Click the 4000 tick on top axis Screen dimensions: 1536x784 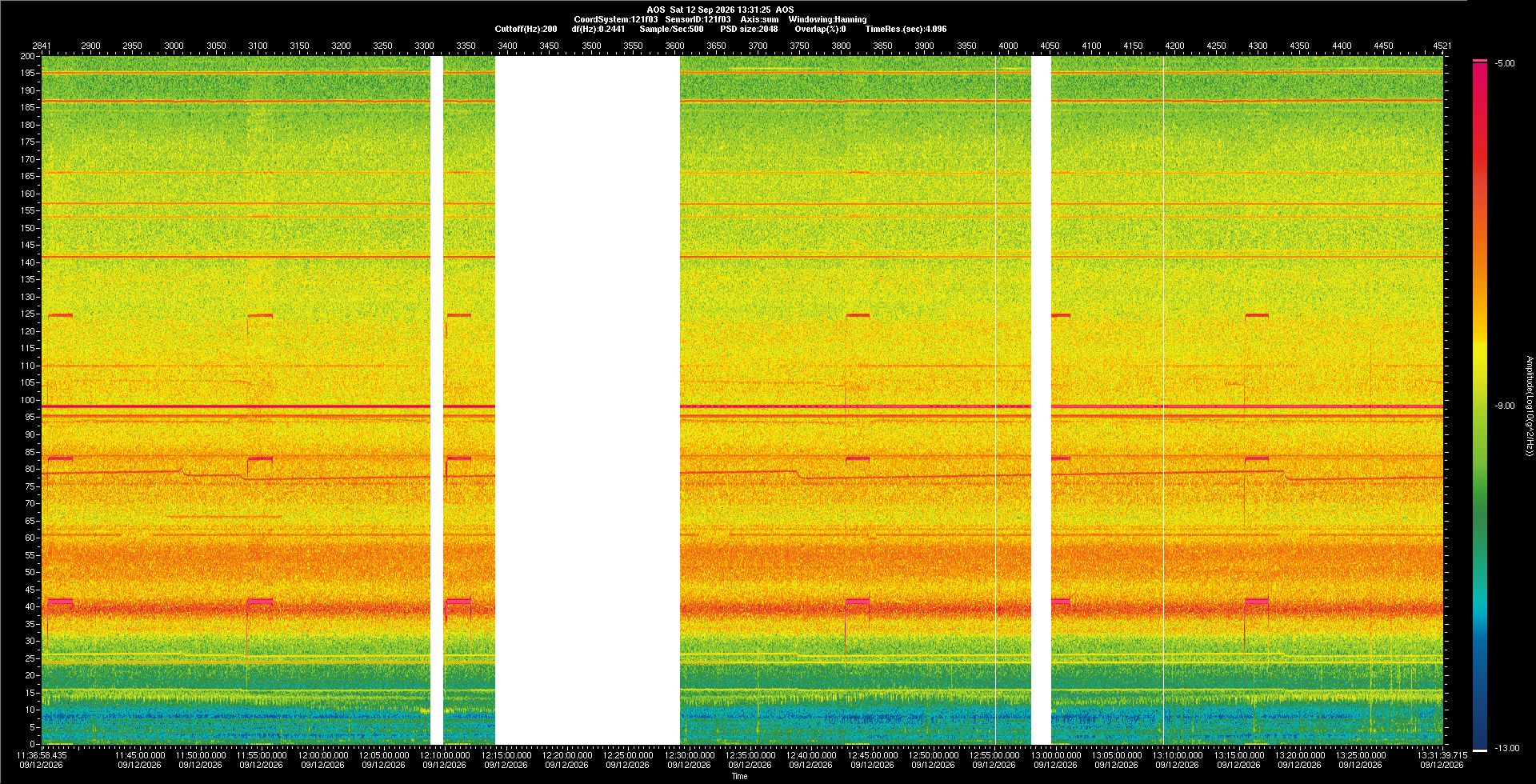pyautogui.click(x=1008, y=46)
